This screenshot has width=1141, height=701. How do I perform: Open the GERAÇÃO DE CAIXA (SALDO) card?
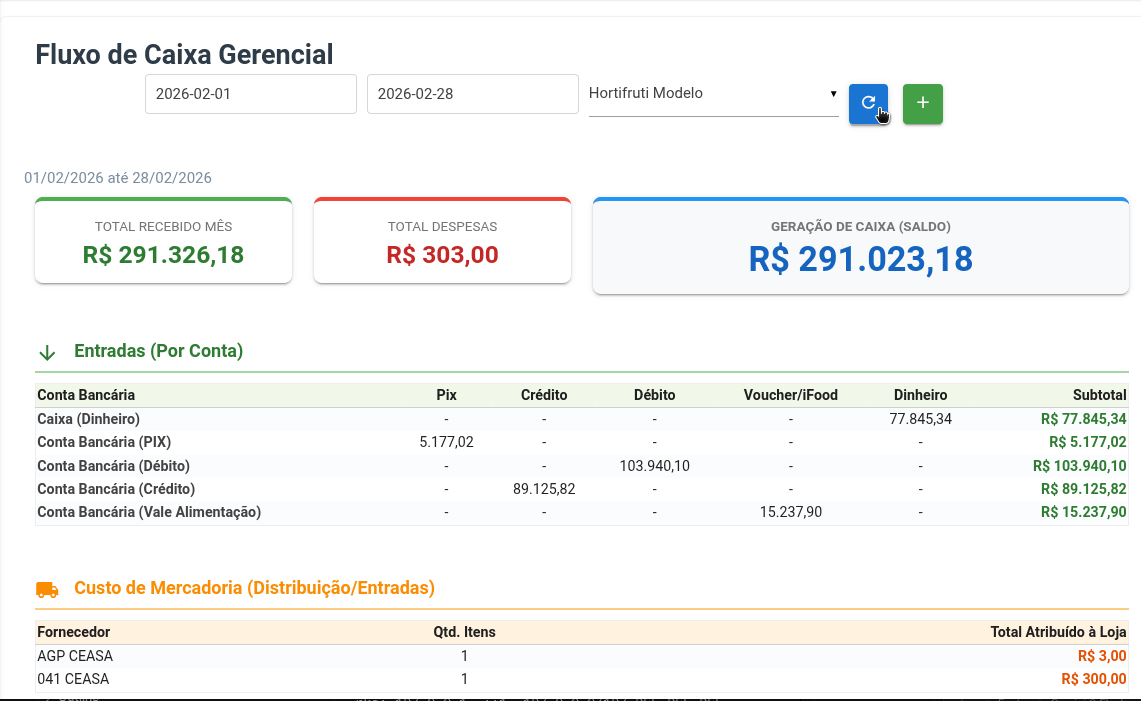(x=860, y=242)
